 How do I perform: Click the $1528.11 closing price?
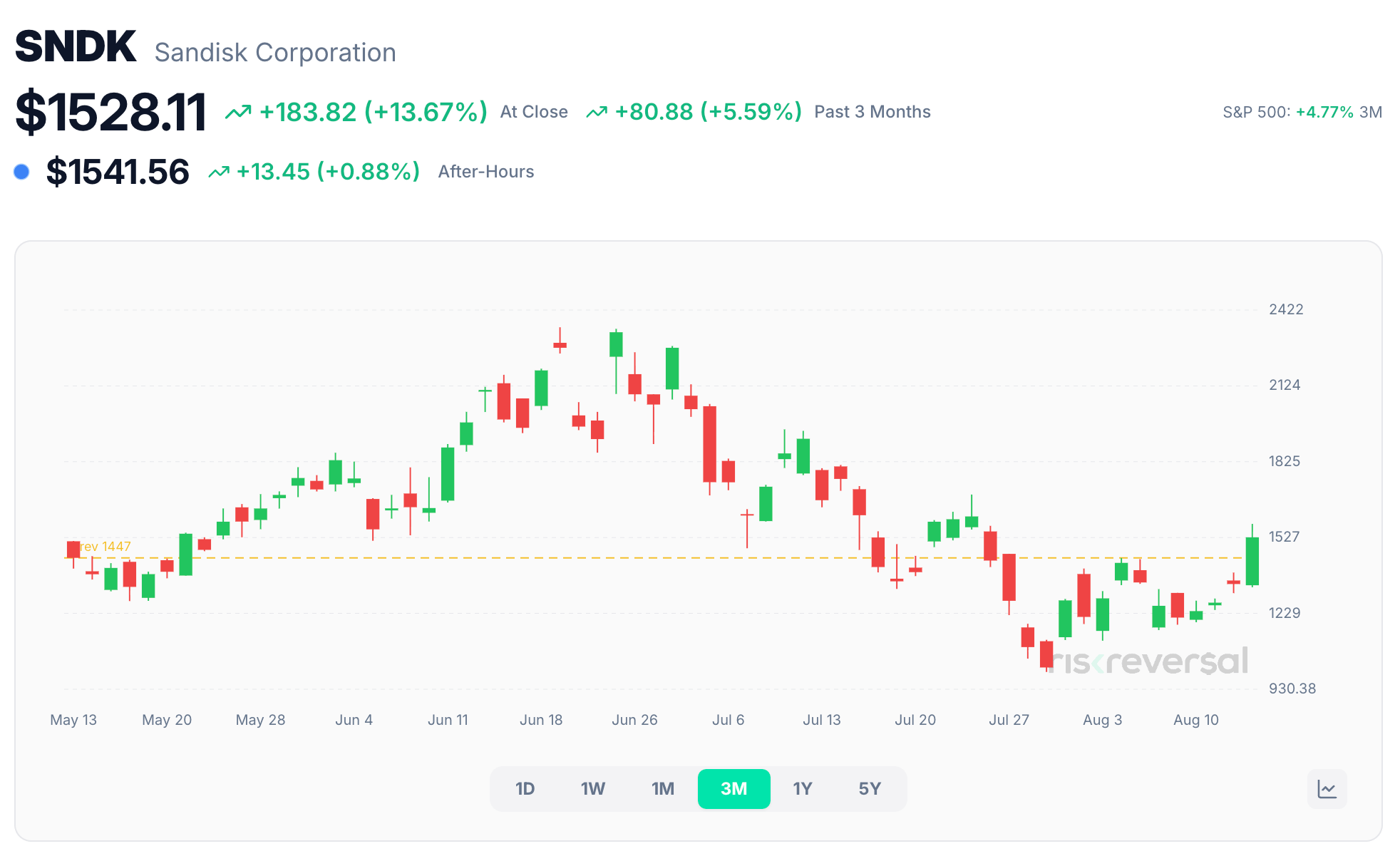point(111,113)
